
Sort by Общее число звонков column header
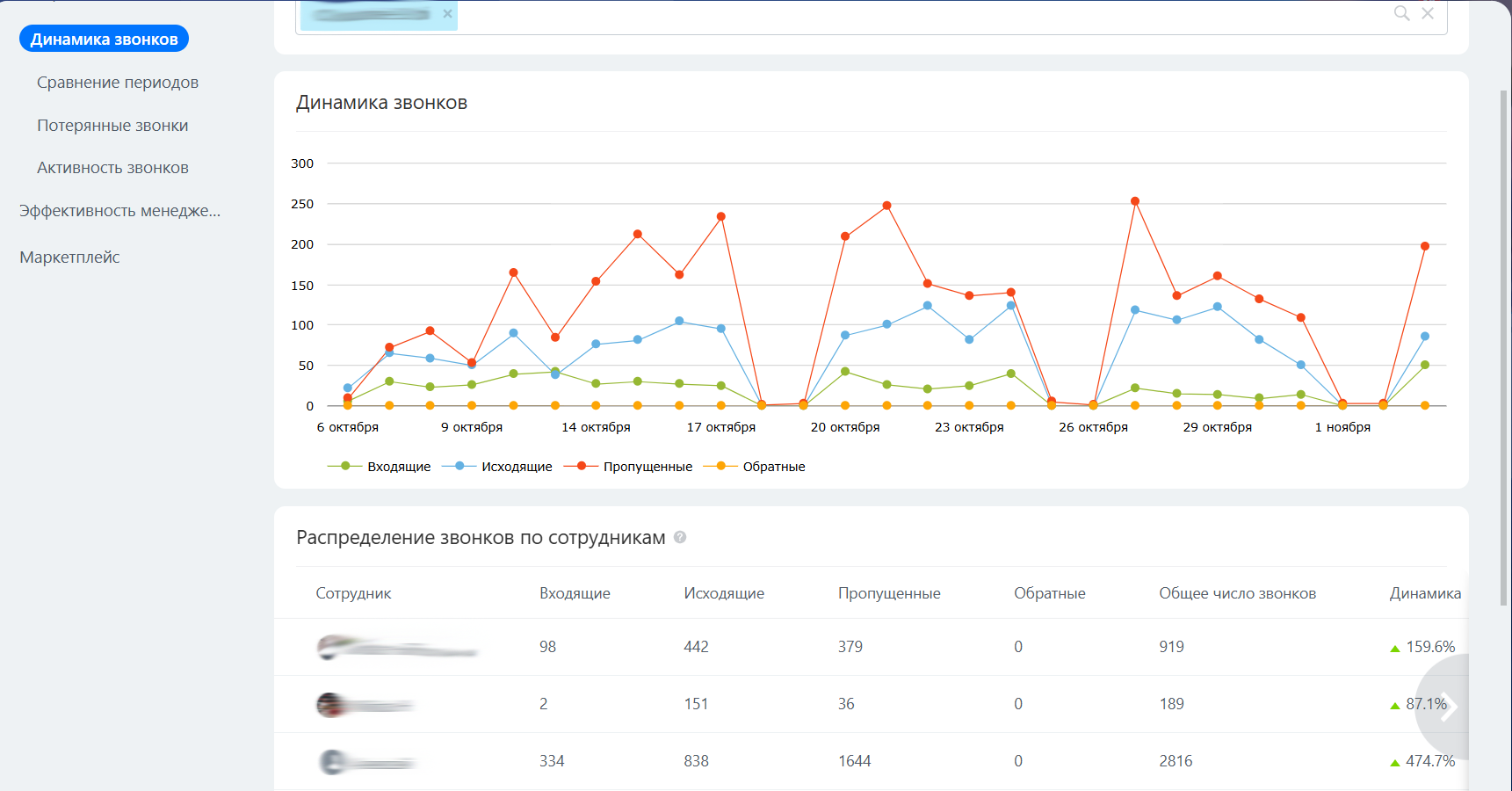(x=1237, y=593)
